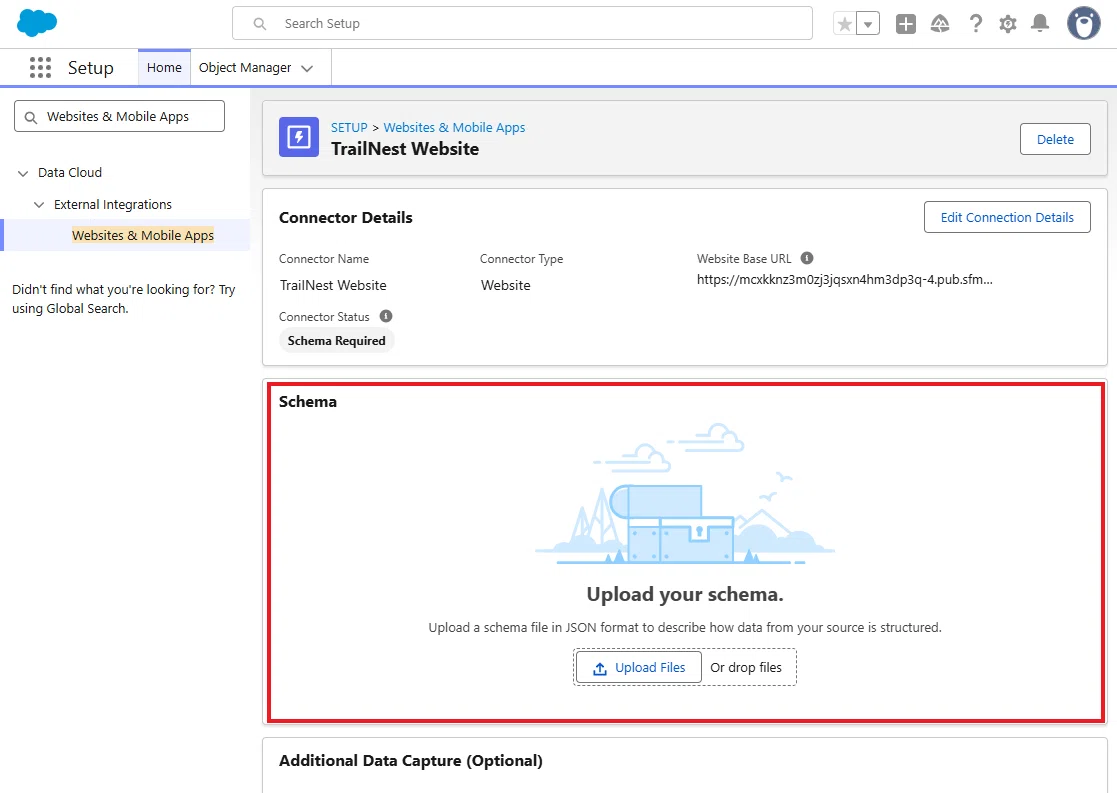
Task: Click the Additional Data Capture (Optional) heading
Action: (x=410, y=761)
